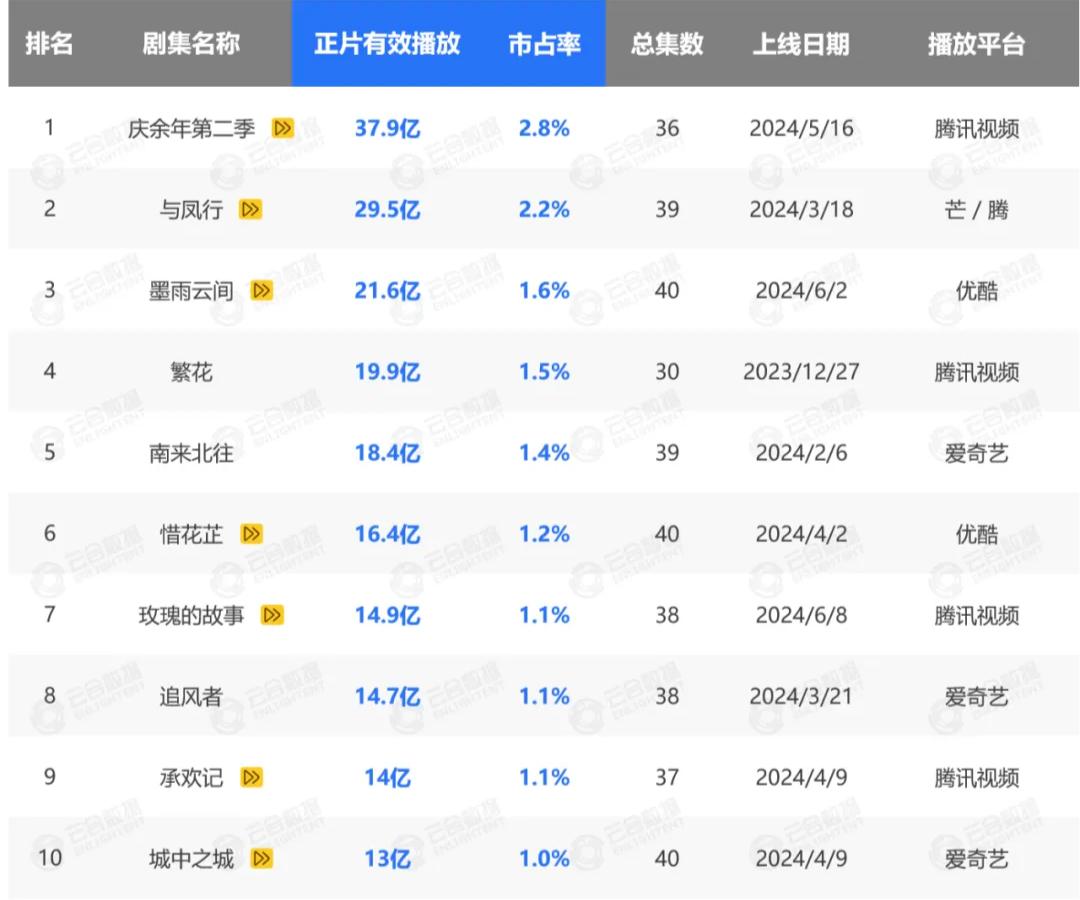Click 爱奇艺 in the 南来北往 row
Image resolution: width=1080 pixels, height=900 pixels.
tap(976, 454)
